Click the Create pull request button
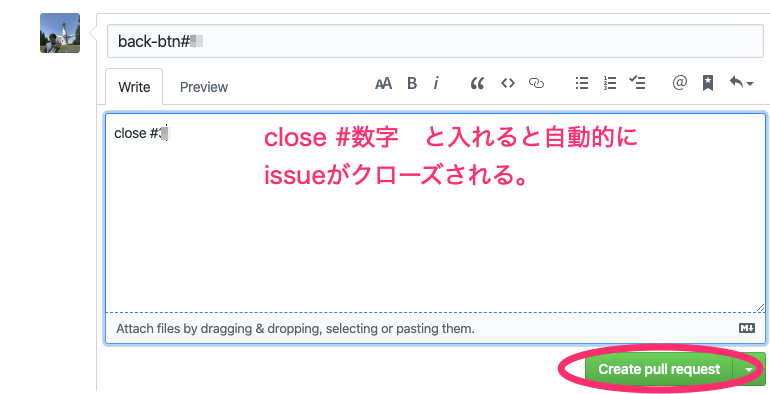 [659, 369]
